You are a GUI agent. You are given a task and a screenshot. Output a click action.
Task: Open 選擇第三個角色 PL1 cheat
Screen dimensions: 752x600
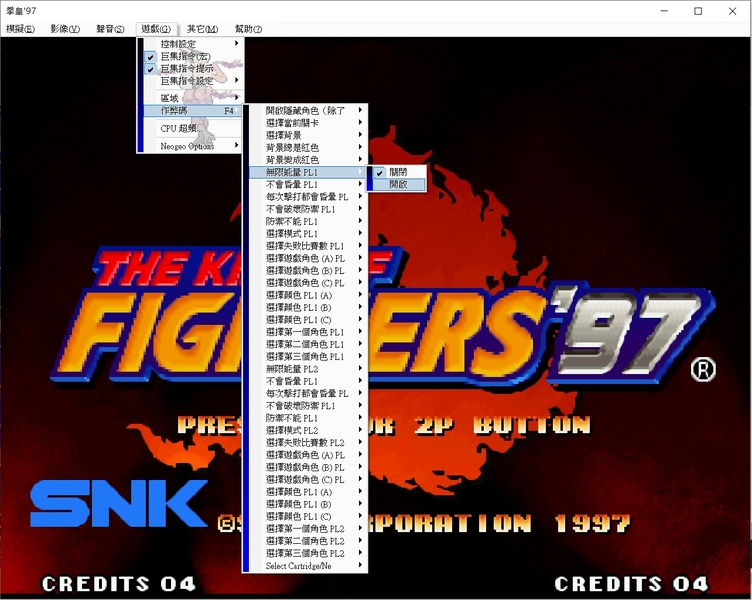point(308,357)
